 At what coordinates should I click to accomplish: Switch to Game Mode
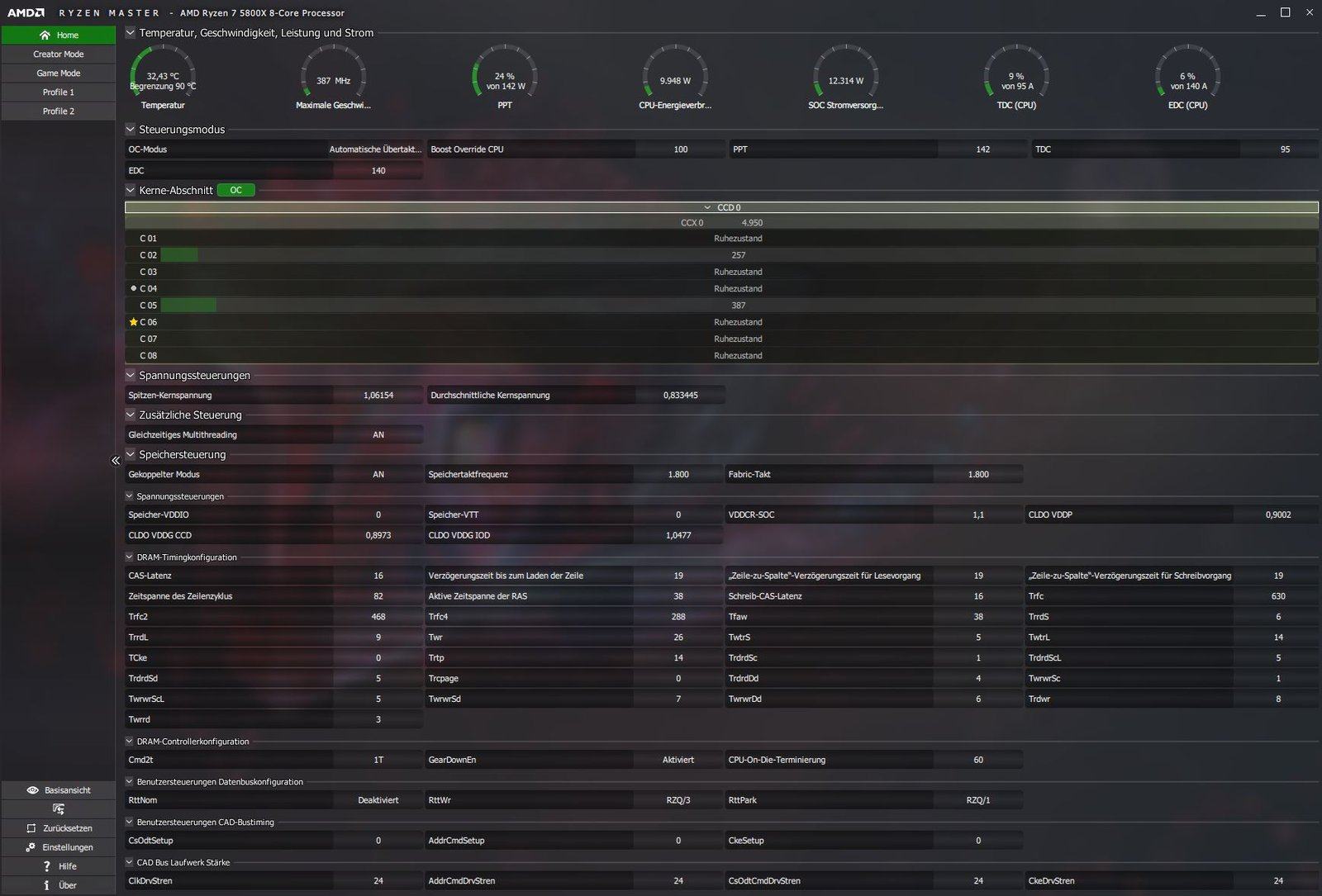58,73
